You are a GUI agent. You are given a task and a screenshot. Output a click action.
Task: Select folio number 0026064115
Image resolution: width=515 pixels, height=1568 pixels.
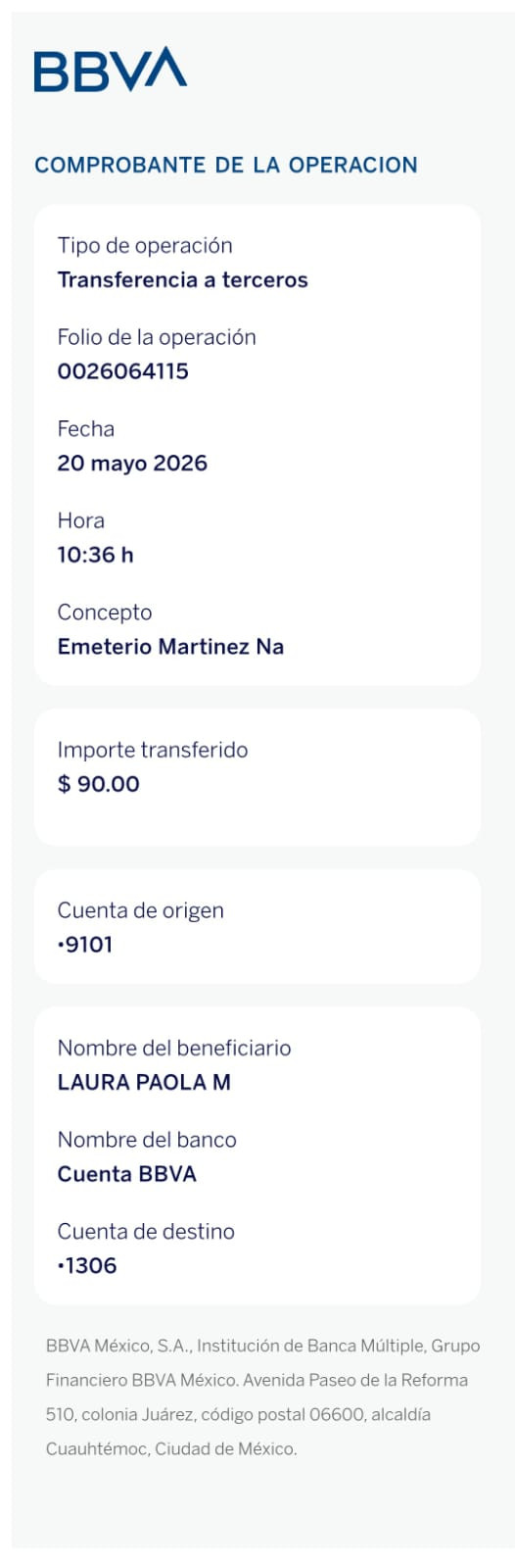click(123, 371)
